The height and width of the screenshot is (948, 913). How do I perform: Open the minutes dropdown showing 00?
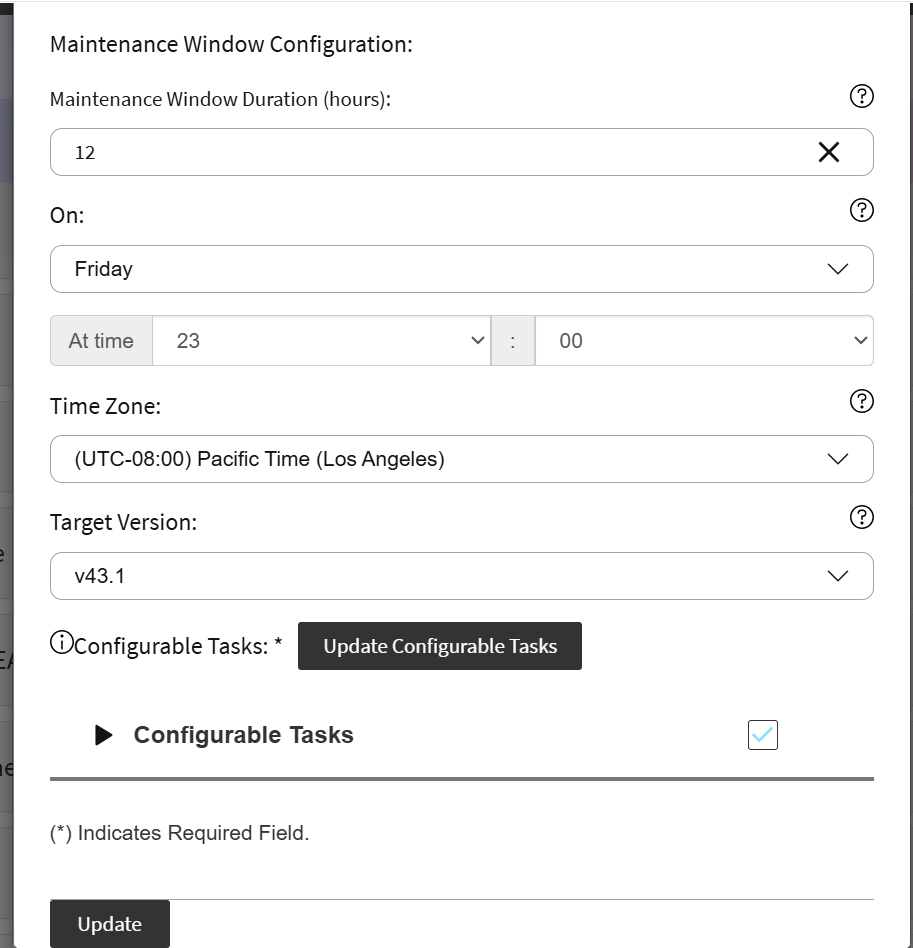[x=704, y=341]
